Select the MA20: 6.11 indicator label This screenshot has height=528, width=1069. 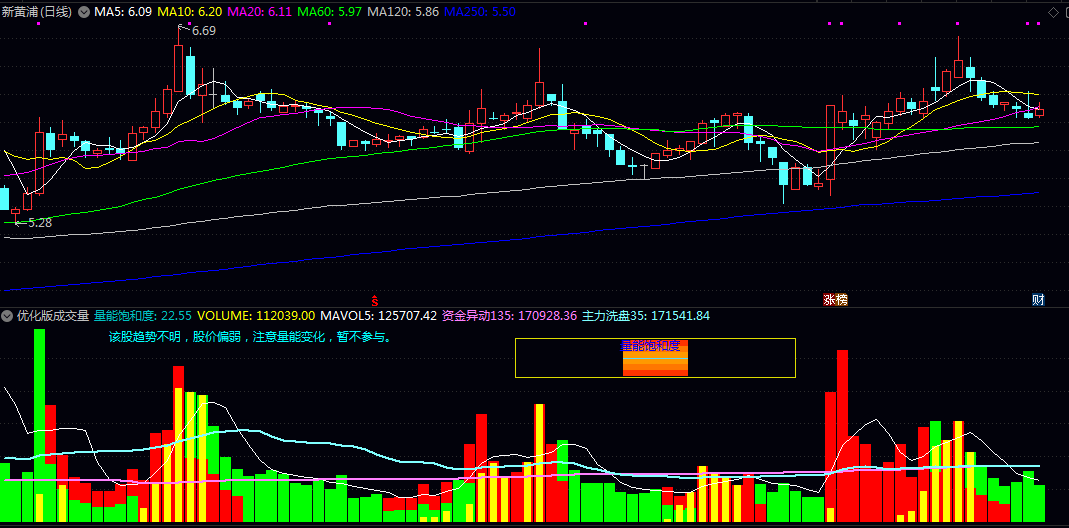[x=260, y=12]
